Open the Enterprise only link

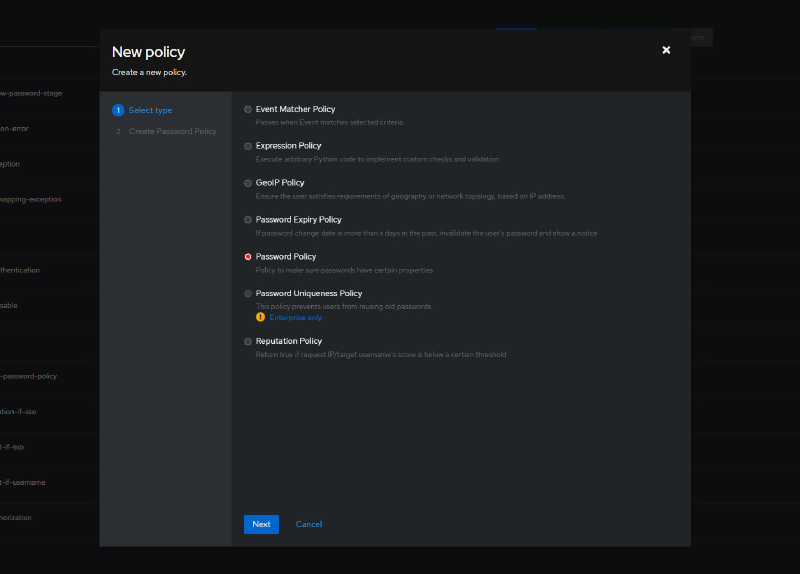pyautogui.click(x=295, y=317)
